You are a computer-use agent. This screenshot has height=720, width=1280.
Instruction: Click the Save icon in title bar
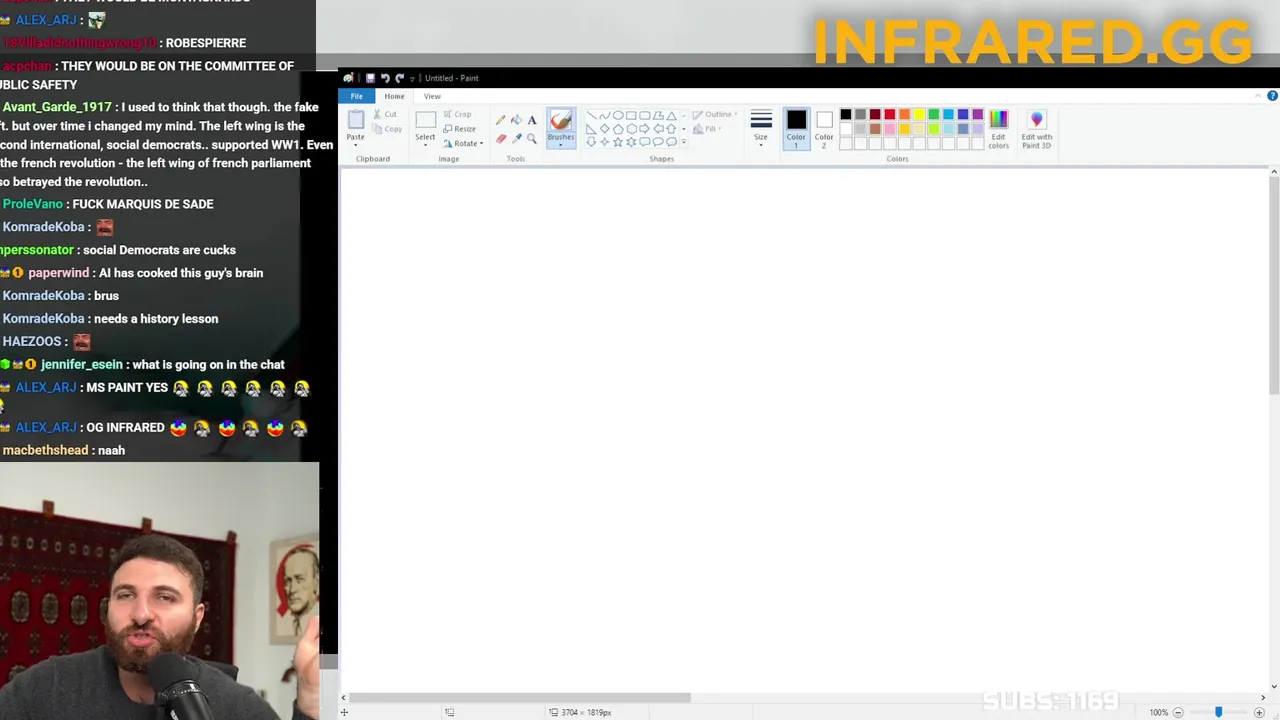click(x=370, y=78)
